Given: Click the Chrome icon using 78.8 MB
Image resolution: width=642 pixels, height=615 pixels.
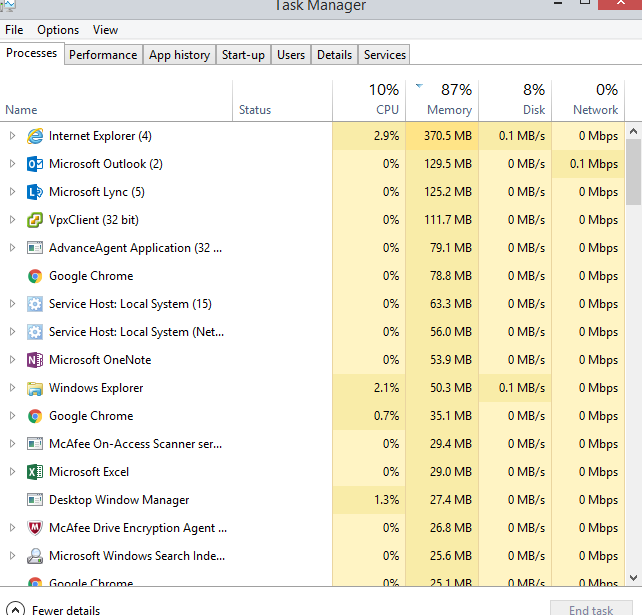Looking at the screenshot, I should coord(35,276).
